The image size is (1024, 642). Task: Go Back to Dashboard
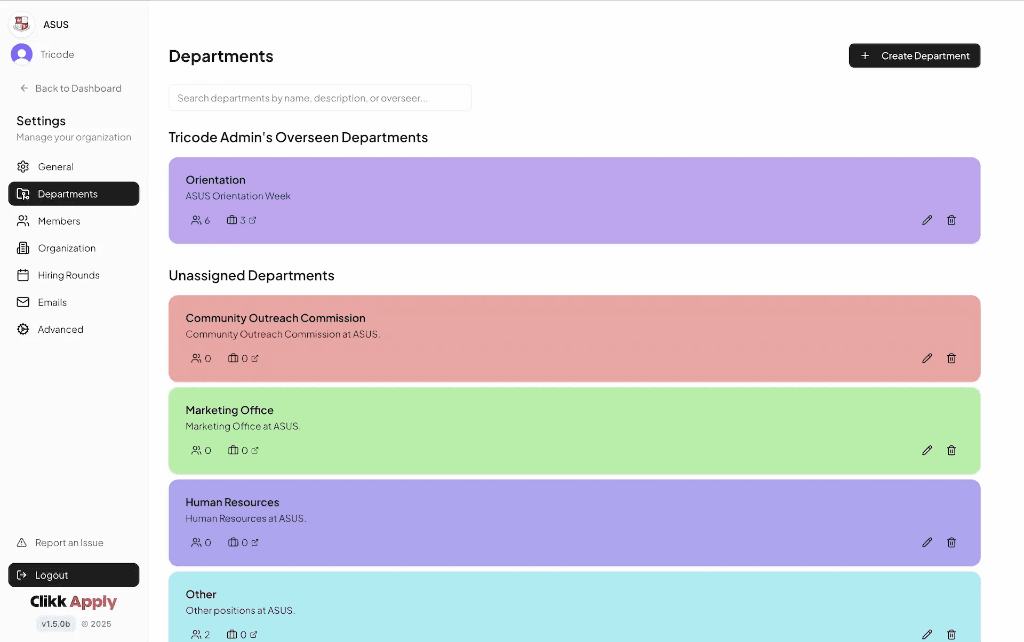[70, 88]
